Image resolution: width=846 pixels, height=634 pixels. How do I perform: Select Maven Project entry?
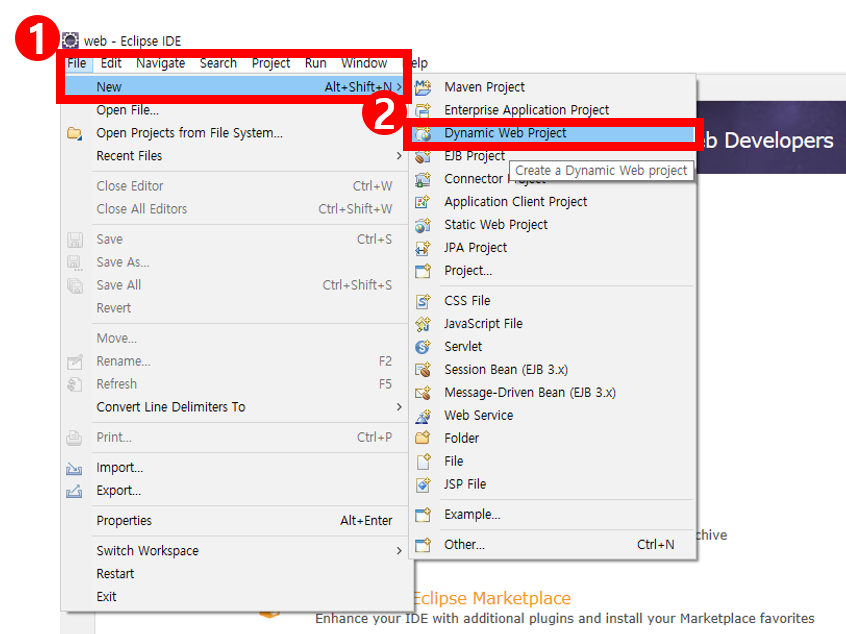click(552, 87)
